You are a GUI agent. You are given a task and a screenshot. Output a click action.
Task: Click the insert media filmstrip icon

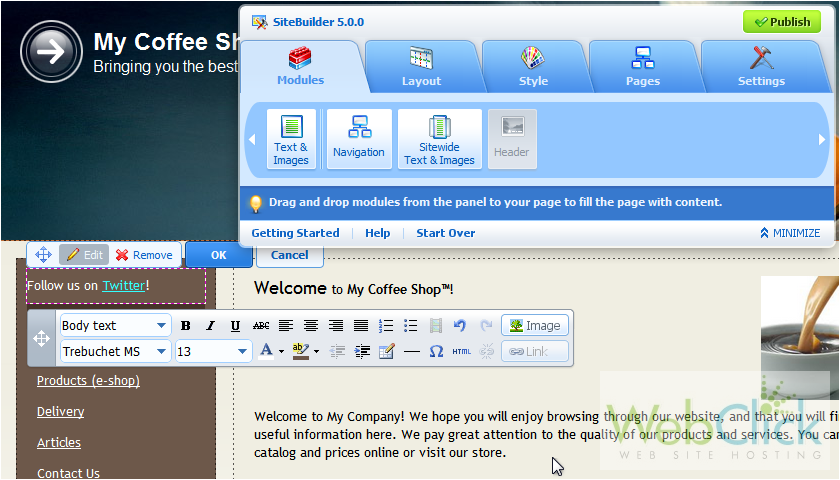436,326
